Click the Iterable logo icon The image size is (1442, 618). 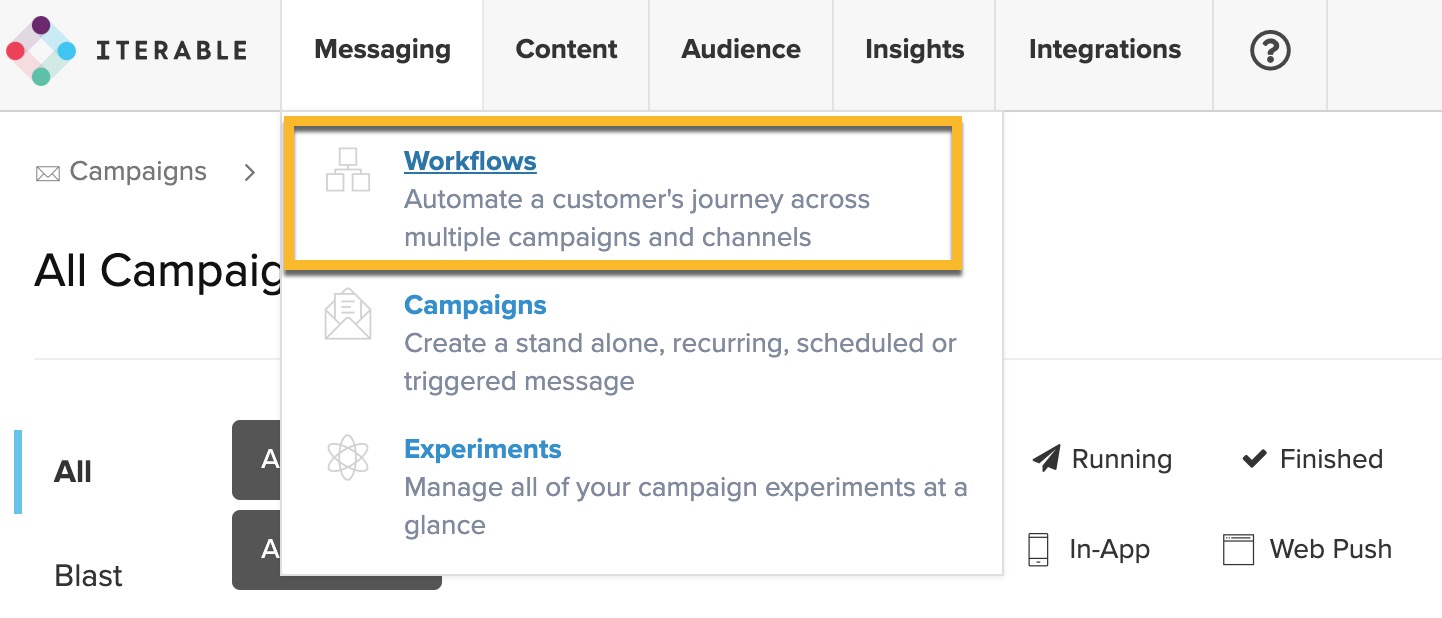coord(41,50)
